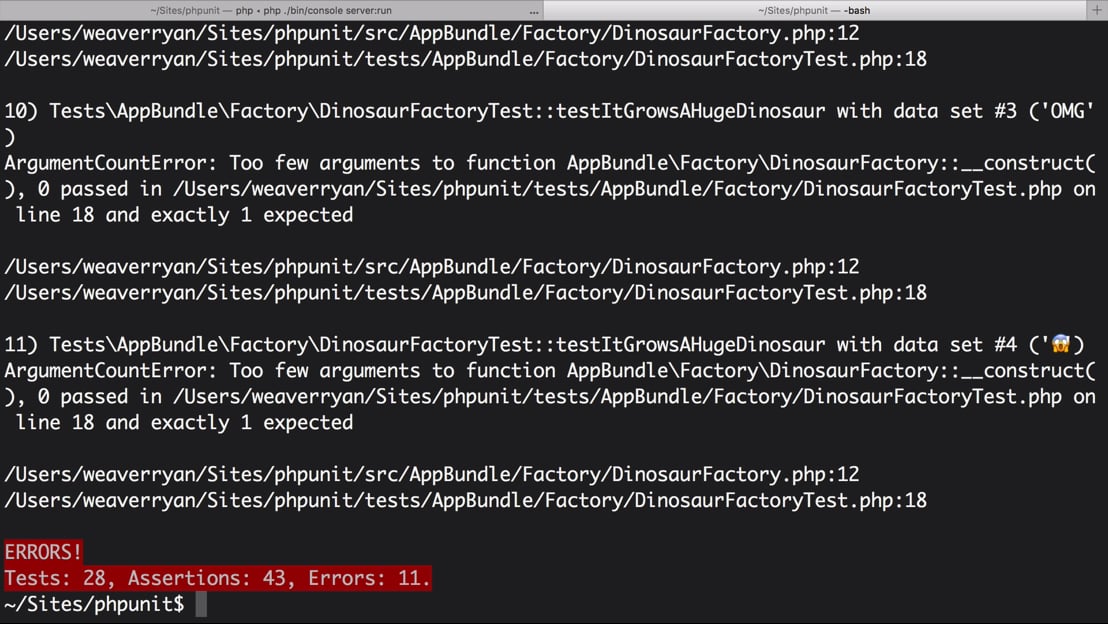Place cursor at the ~/Sites/phpunit$ prompt
1108x624 pixels.
coord(94,604)
